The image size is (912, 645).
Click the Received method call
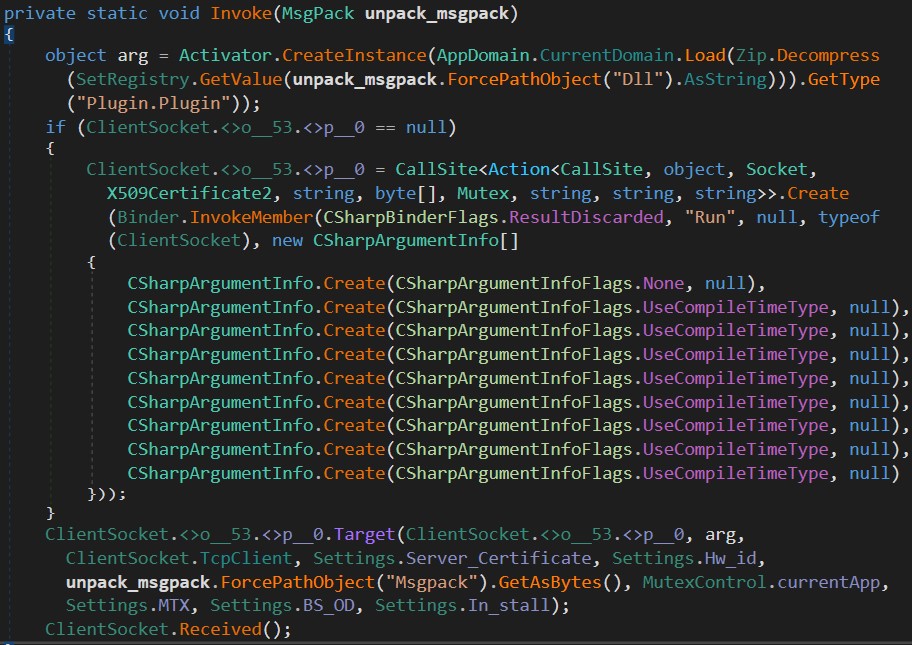[220, 629]
